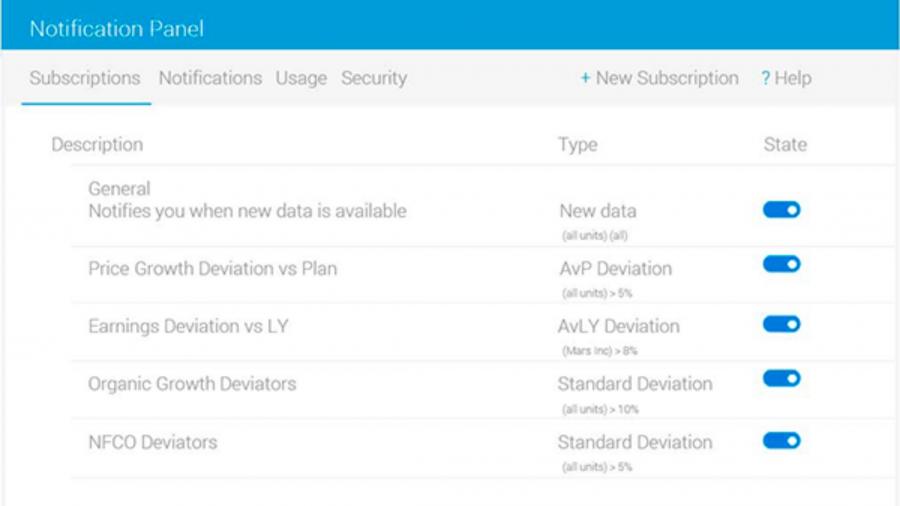Click the Description column header
The width and height of the screenshot is (900, 506).
[97, 145]
